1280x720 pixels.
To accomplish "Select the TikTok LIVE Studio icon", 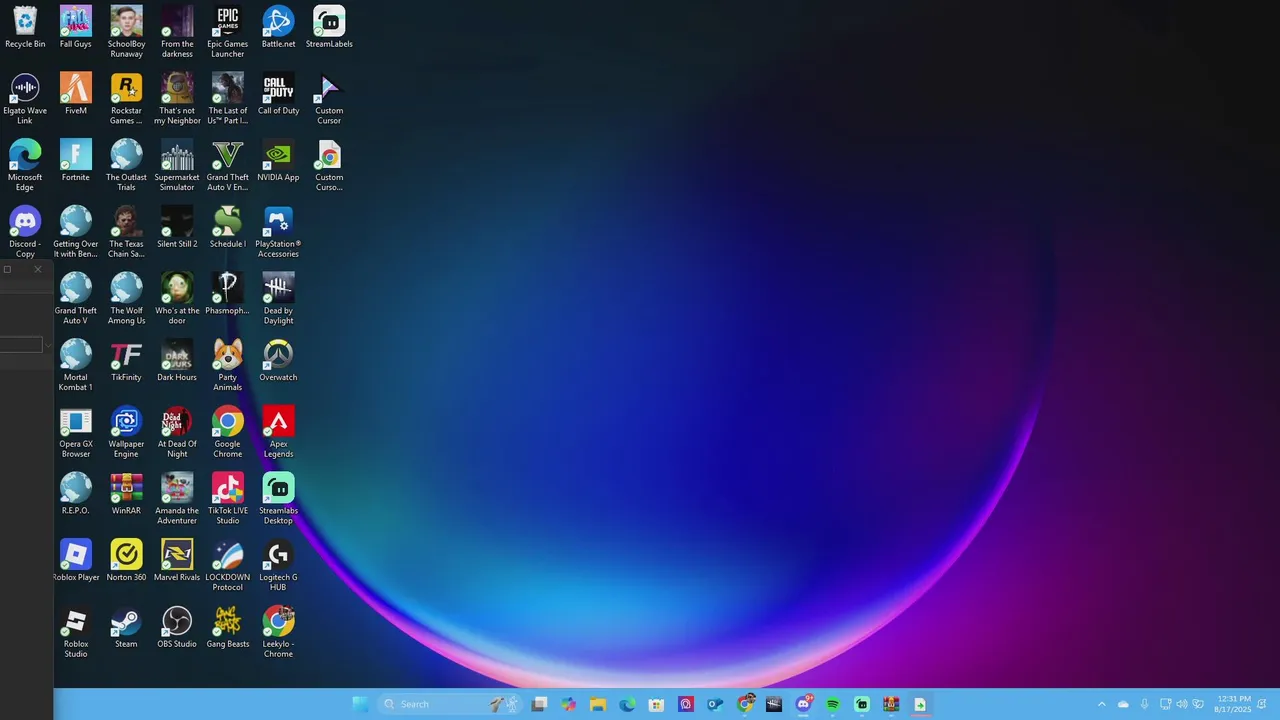I will 227,498.
